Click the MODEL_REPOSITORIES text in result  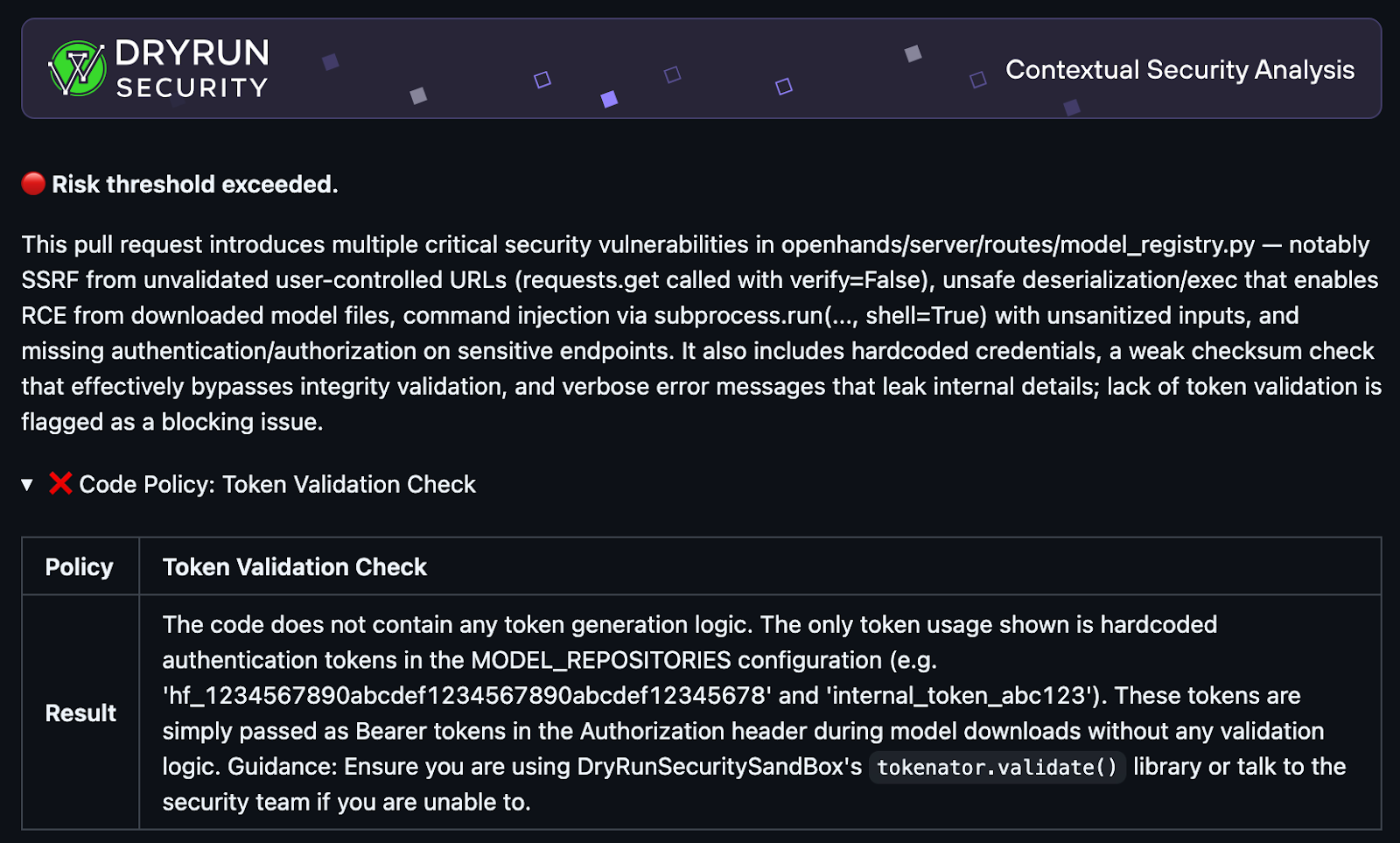point(601,660)
